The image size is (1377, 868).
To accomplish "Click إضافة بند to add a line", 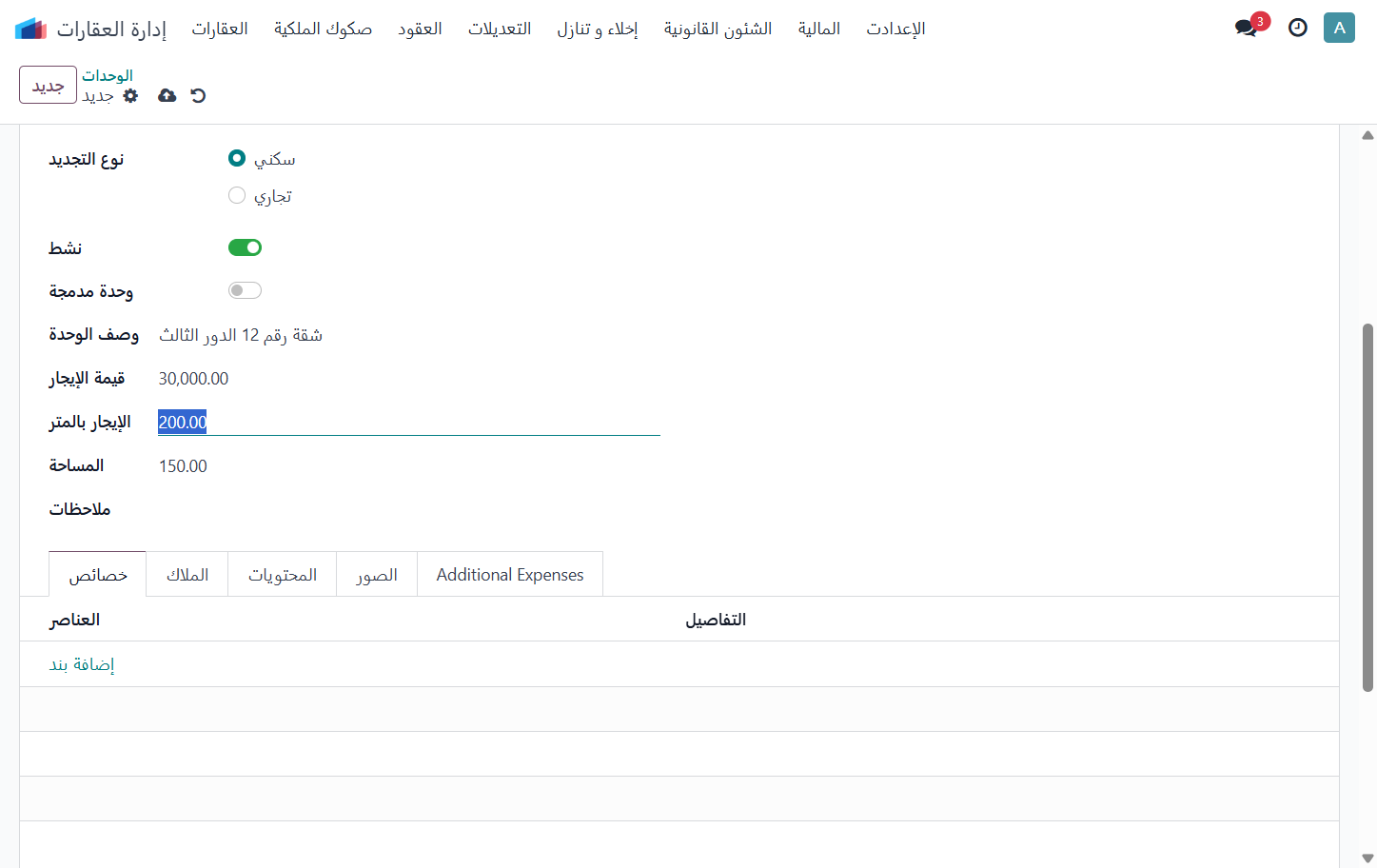I will [82, 664].
